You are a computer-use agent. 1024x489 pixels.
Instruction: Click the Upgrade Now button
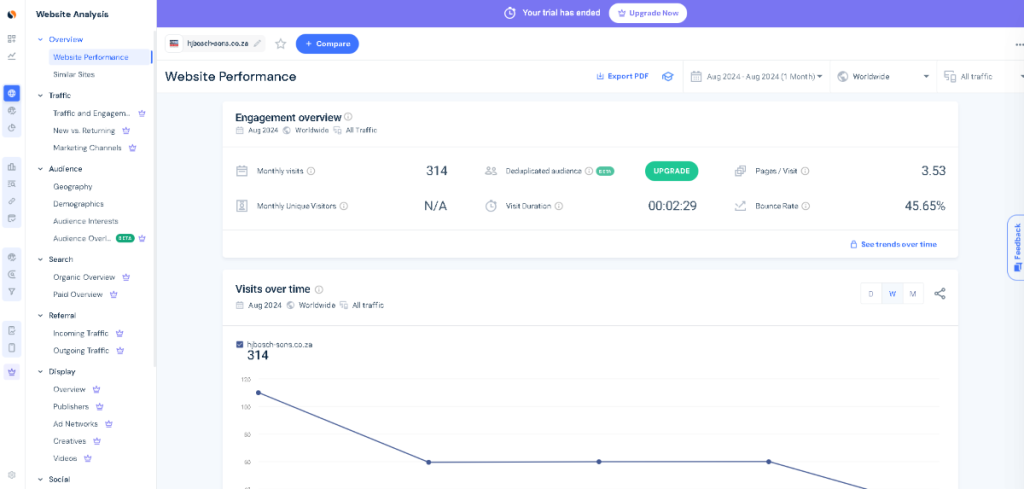tap(648, 13)
